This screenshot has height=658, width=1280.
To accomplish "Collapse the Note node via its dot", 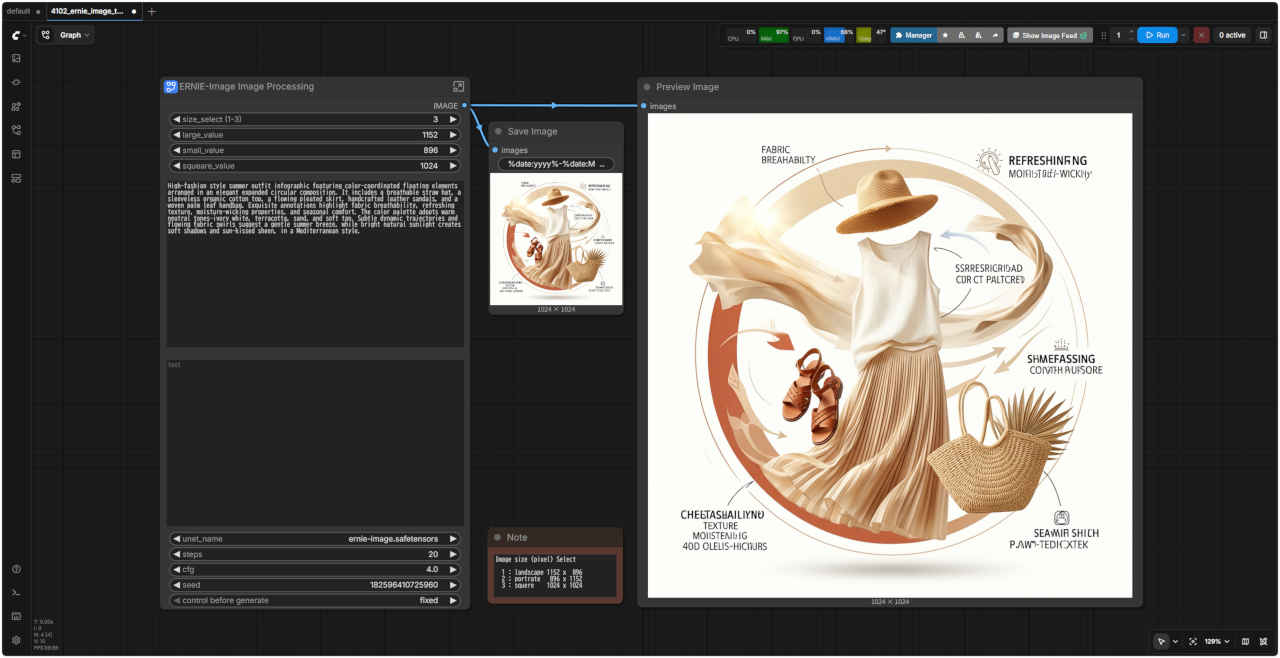I will [x=497, y=537].
